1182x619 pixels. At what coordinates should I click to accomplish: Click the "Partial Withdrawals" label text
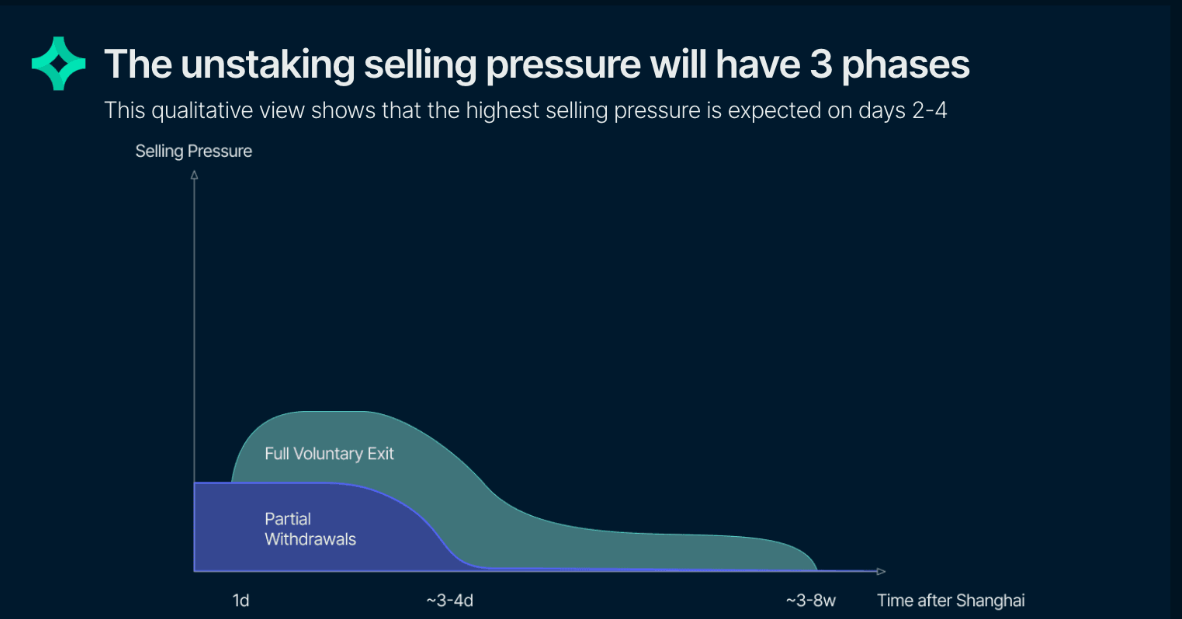click(x=310, y=529)
